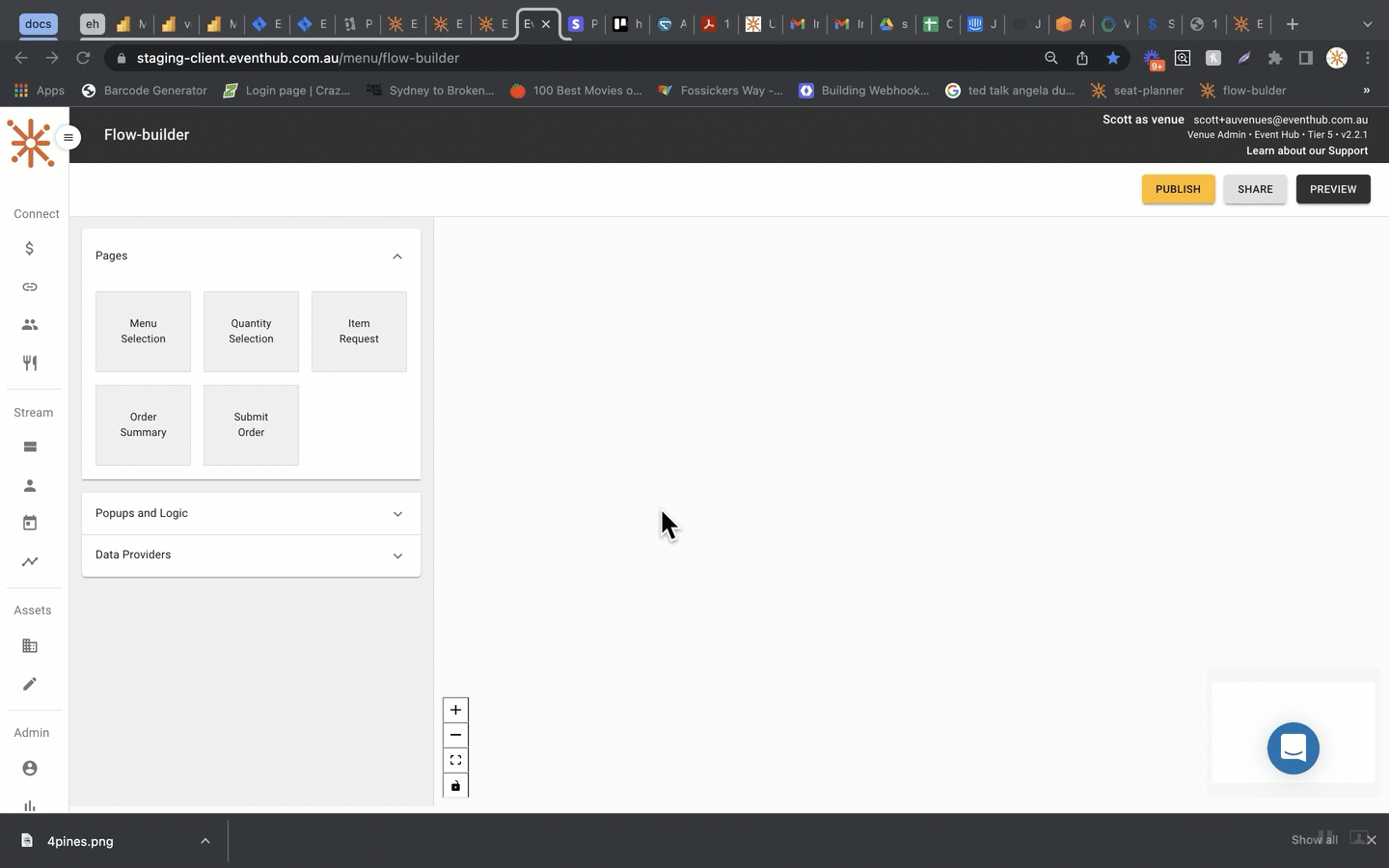1389x868 pixels.
Task: Click the PREVIEW button
Action: pyautogui.click(x=1332, y=189)
